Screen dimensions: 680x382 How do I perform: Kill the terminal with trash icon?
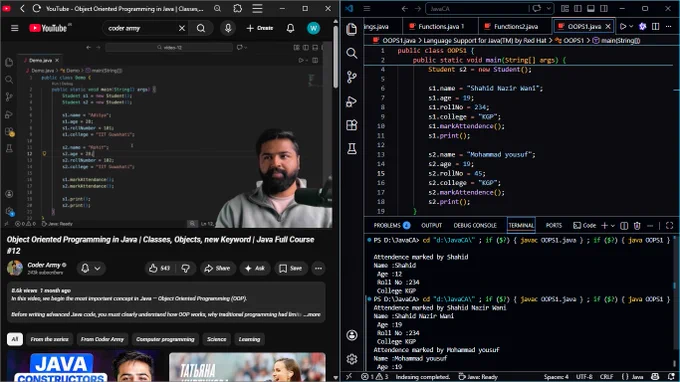click(x=637, y=225)
